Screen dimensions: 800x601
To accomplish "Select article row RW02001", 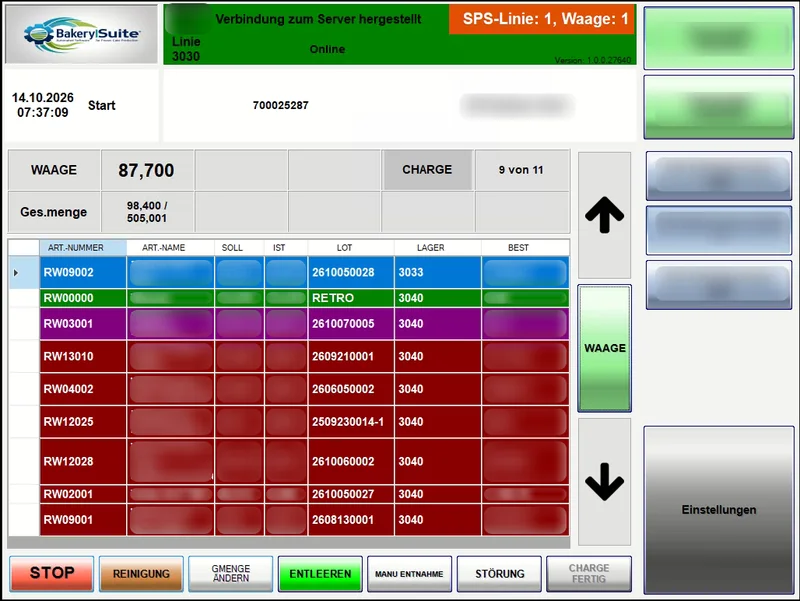I will (304, 494).
